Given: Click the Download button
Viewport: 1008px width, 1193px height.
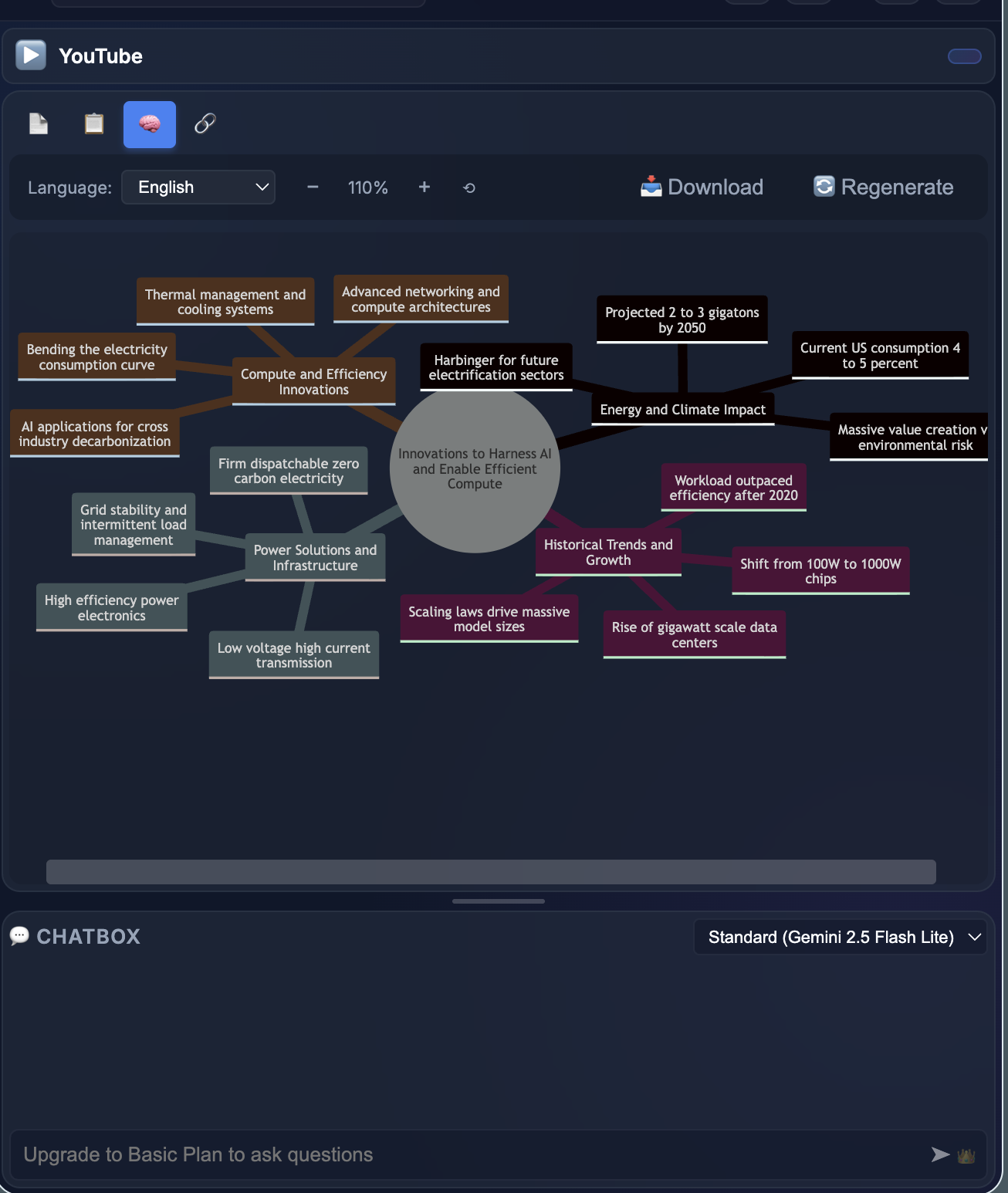Looking at the screenshot, I should click(701, 187).
